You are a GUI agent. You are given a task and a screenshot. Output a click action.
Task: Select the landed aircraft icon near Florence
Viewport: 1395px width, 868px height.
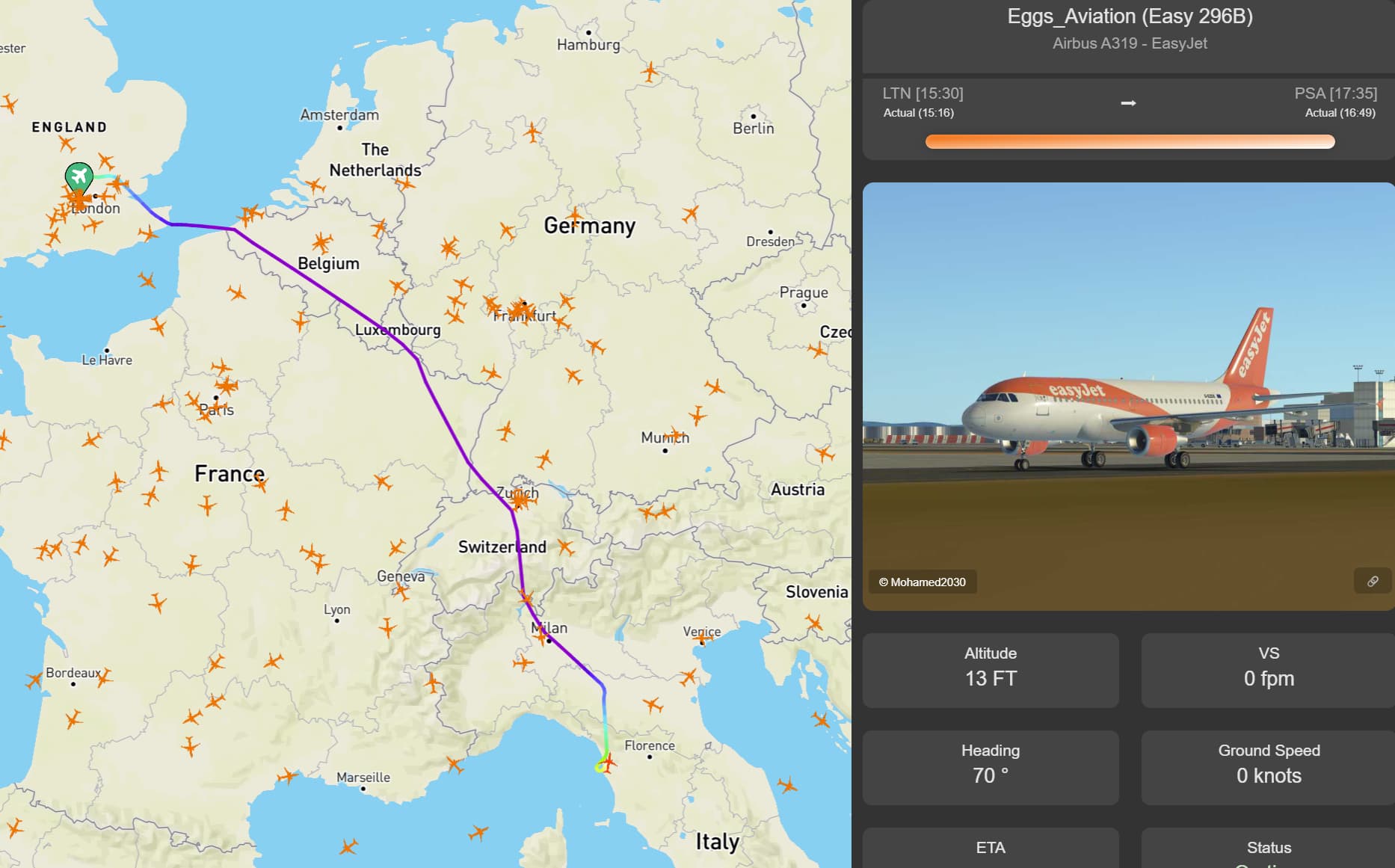608,763
